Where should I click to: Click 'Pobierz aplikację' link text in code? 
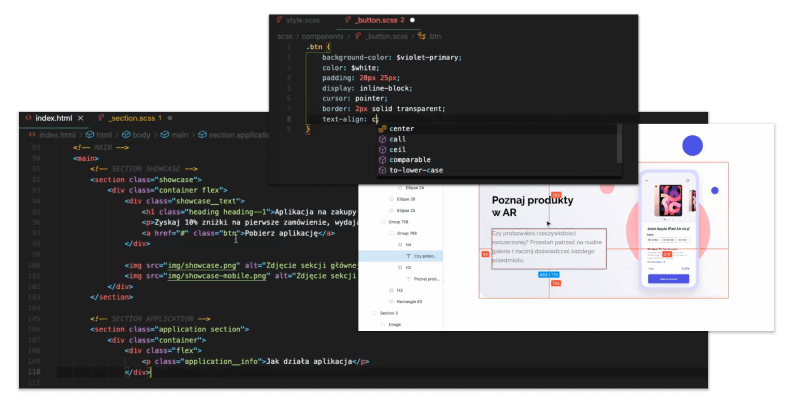pyautogui.click(x=281, y=233)
